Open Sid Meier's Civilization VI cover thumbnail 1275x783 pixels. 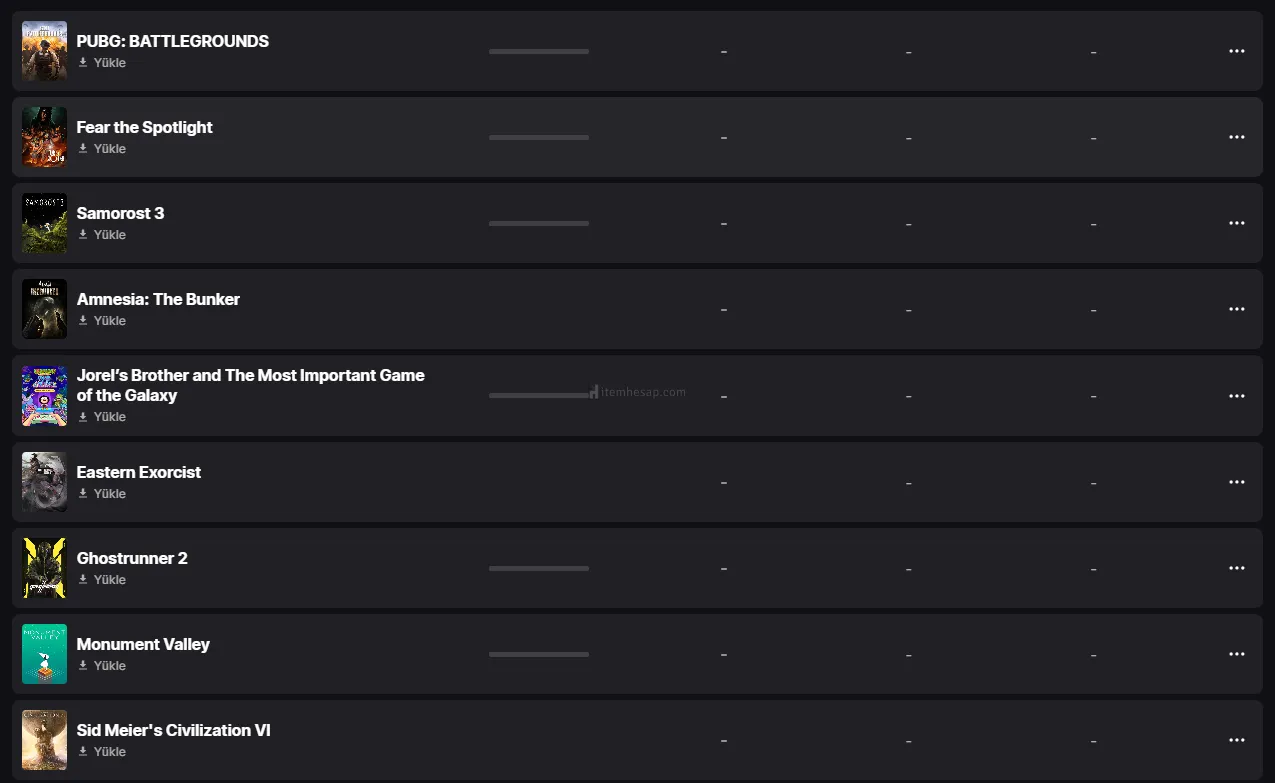pyautogui.click(x=44, y=740)
